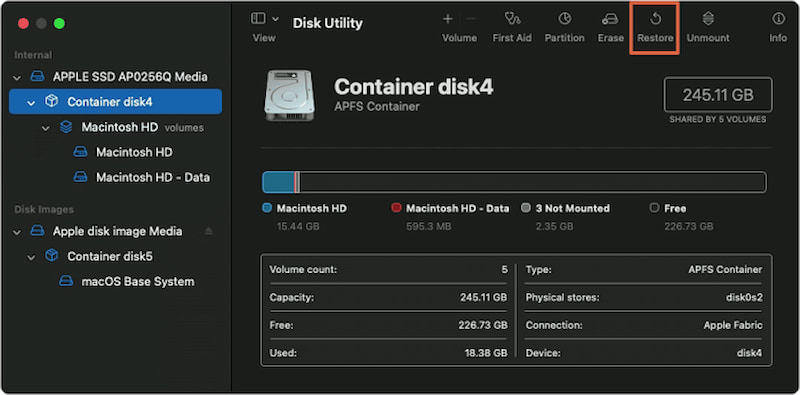
Task: Click the APFS Container subtitle
Action: point(377,107)
